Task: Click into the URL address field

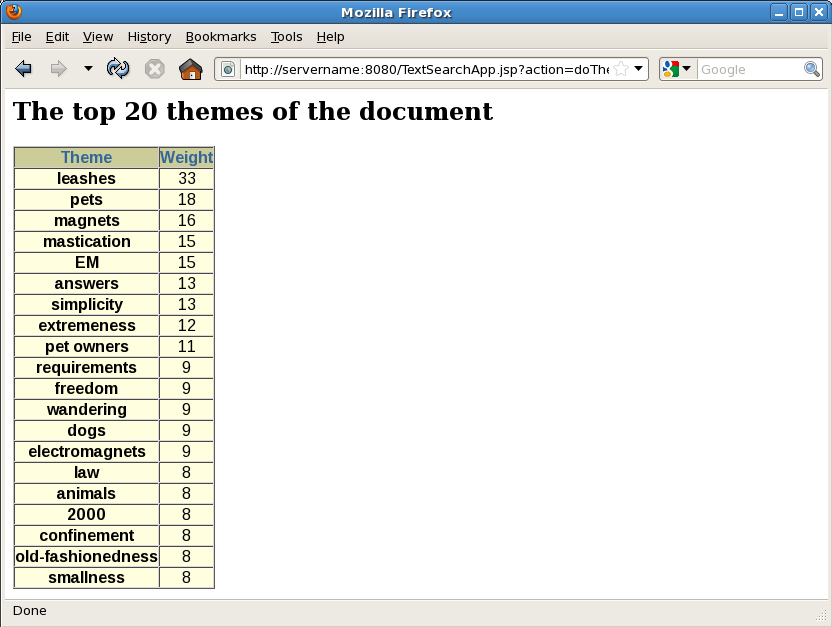Action: [x=425, y=69]
